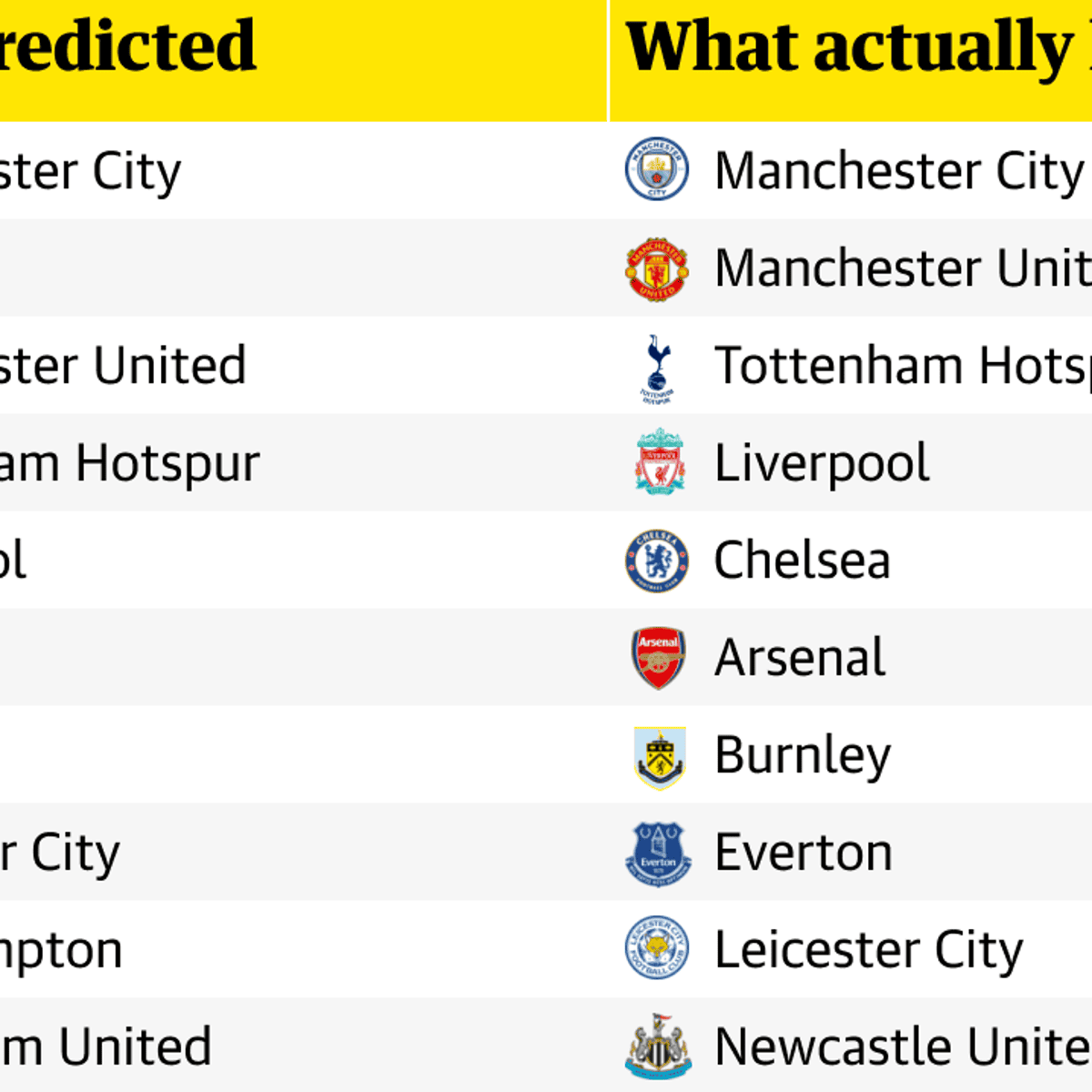Click the Liverpool club crest

coord(660,462)
